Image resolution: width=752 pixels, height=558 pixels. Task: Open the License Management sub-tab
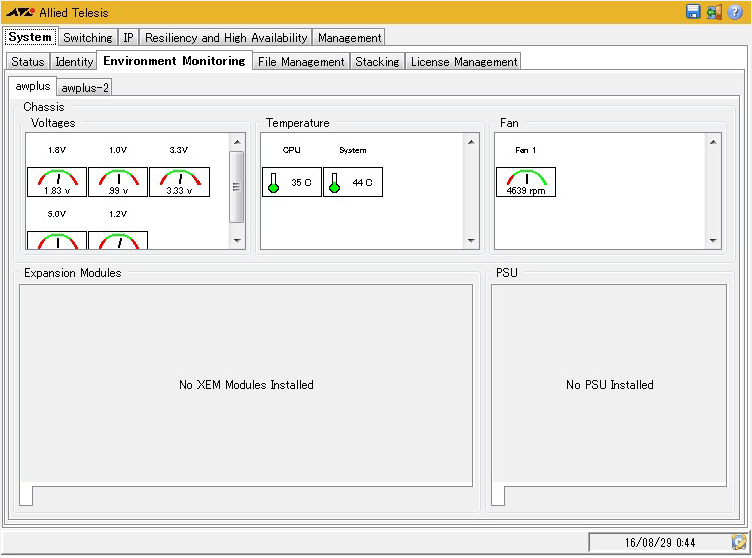click(x=464, y=62)
